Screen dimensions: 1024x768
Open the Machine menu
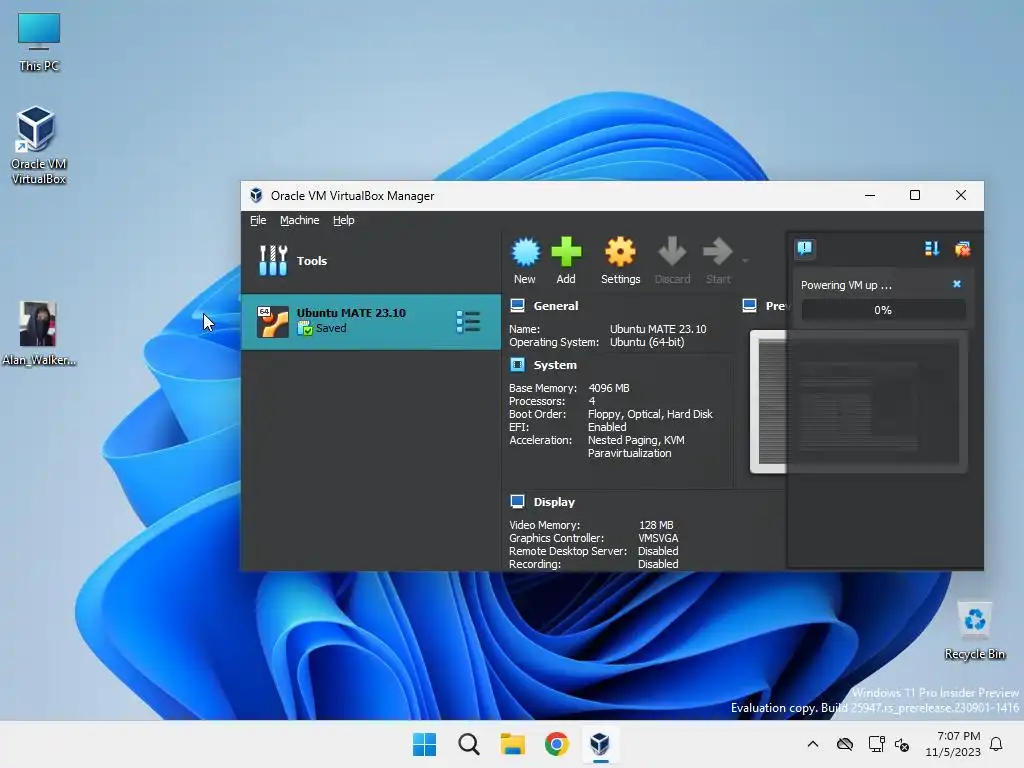tap(300, 220)
